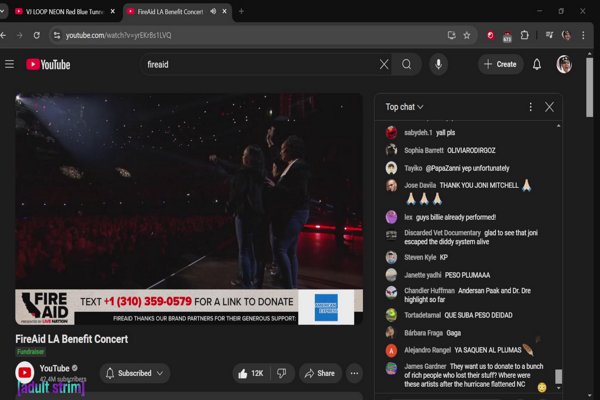Select the FireAid LA Benefit Concert tab
This screenshot has height=400, width=600.
(168, 12)
